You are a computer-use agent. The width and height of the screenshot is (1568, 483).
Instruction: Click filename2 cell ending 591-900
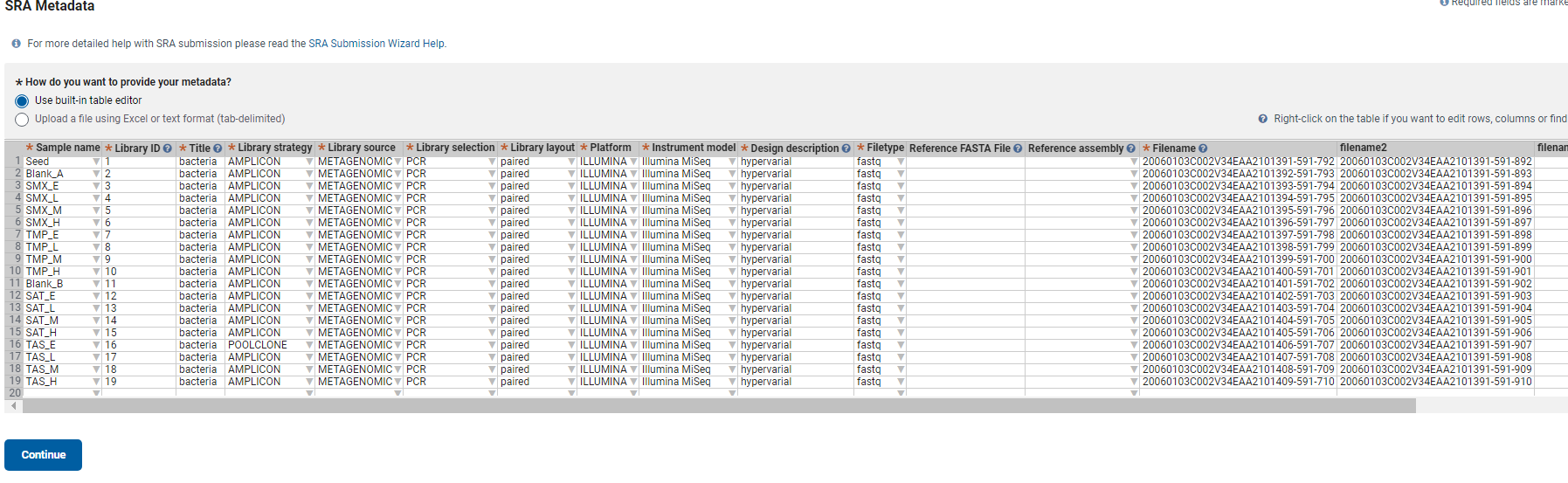pos(1436,259)
